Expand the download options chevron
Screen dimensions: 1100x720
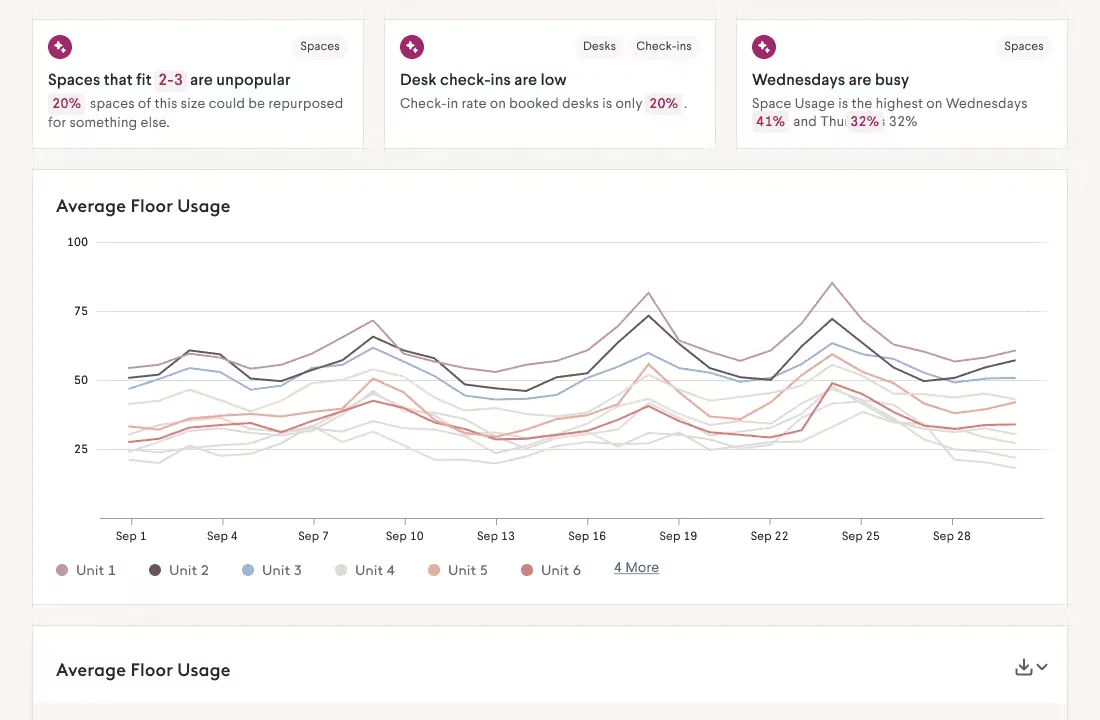[x=1042, y=667]
